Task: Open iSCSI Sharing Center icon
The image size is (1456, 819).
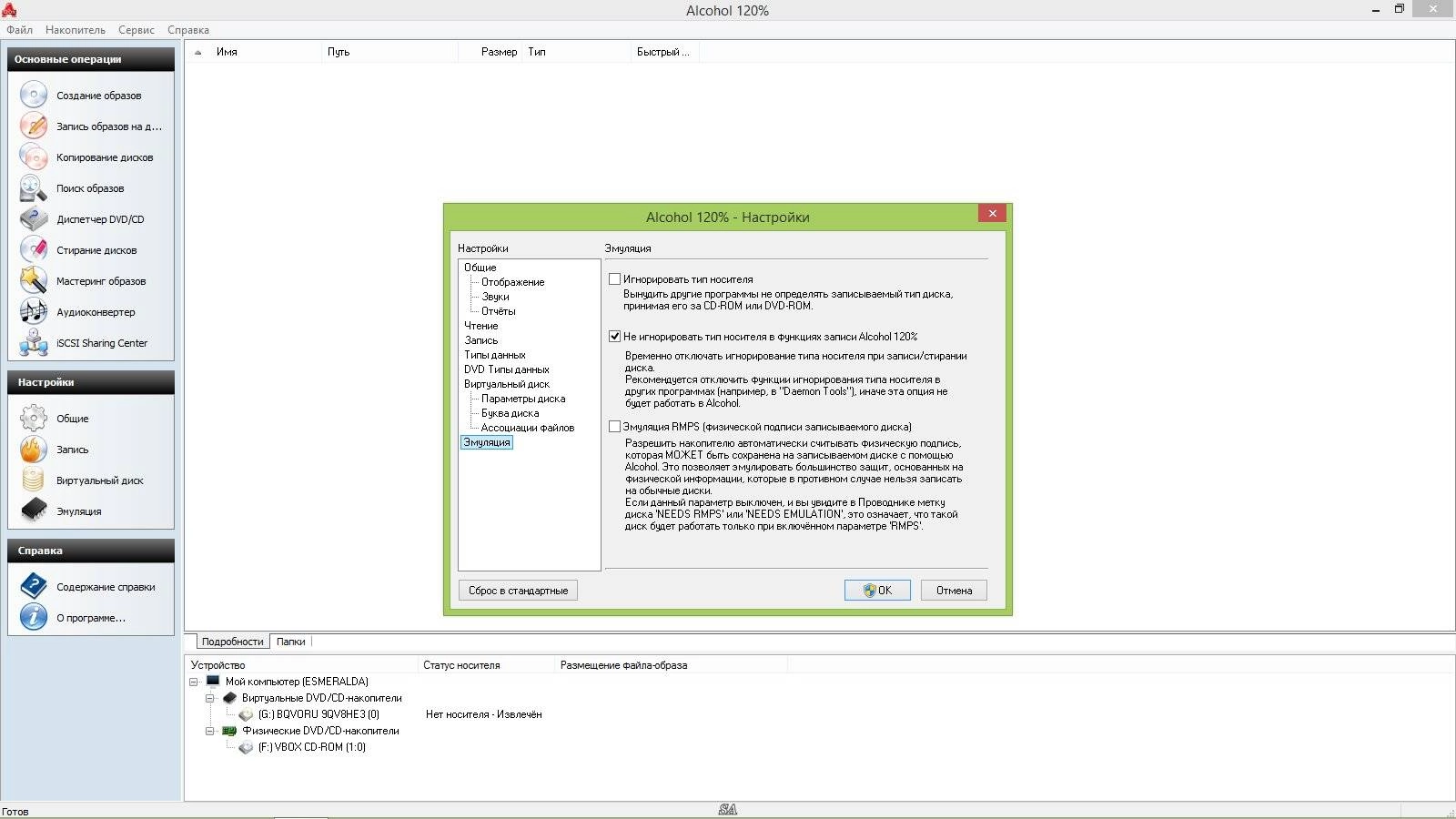Action: (34, 342)
